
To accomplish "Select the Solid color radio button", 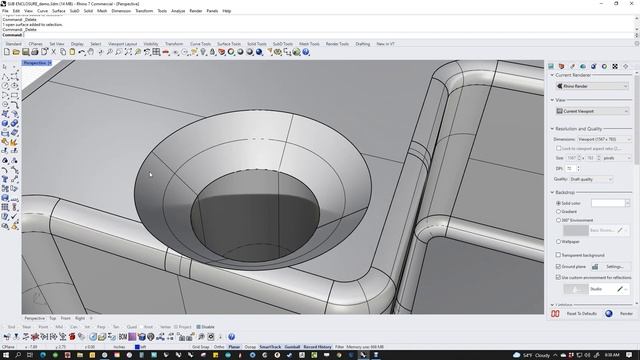I will (558, 203).
